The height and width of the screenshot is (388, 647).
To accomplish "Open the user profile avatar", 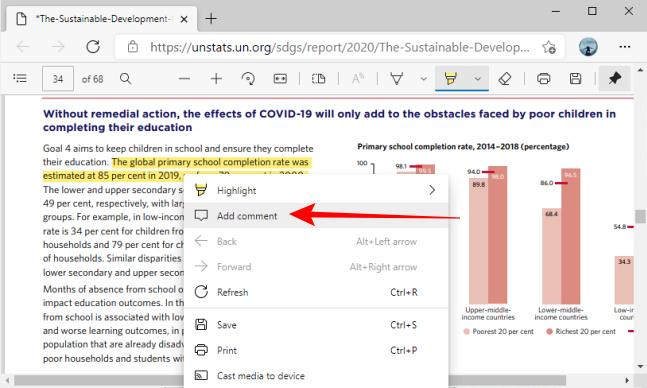I will [588, 47].
